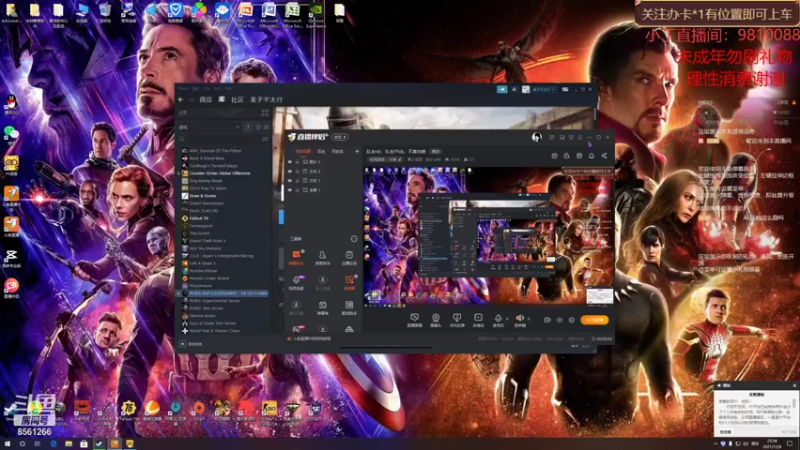This screenshot has width=800, height=450.
Task: Click the Windows Start button
Action: (7, 444)
